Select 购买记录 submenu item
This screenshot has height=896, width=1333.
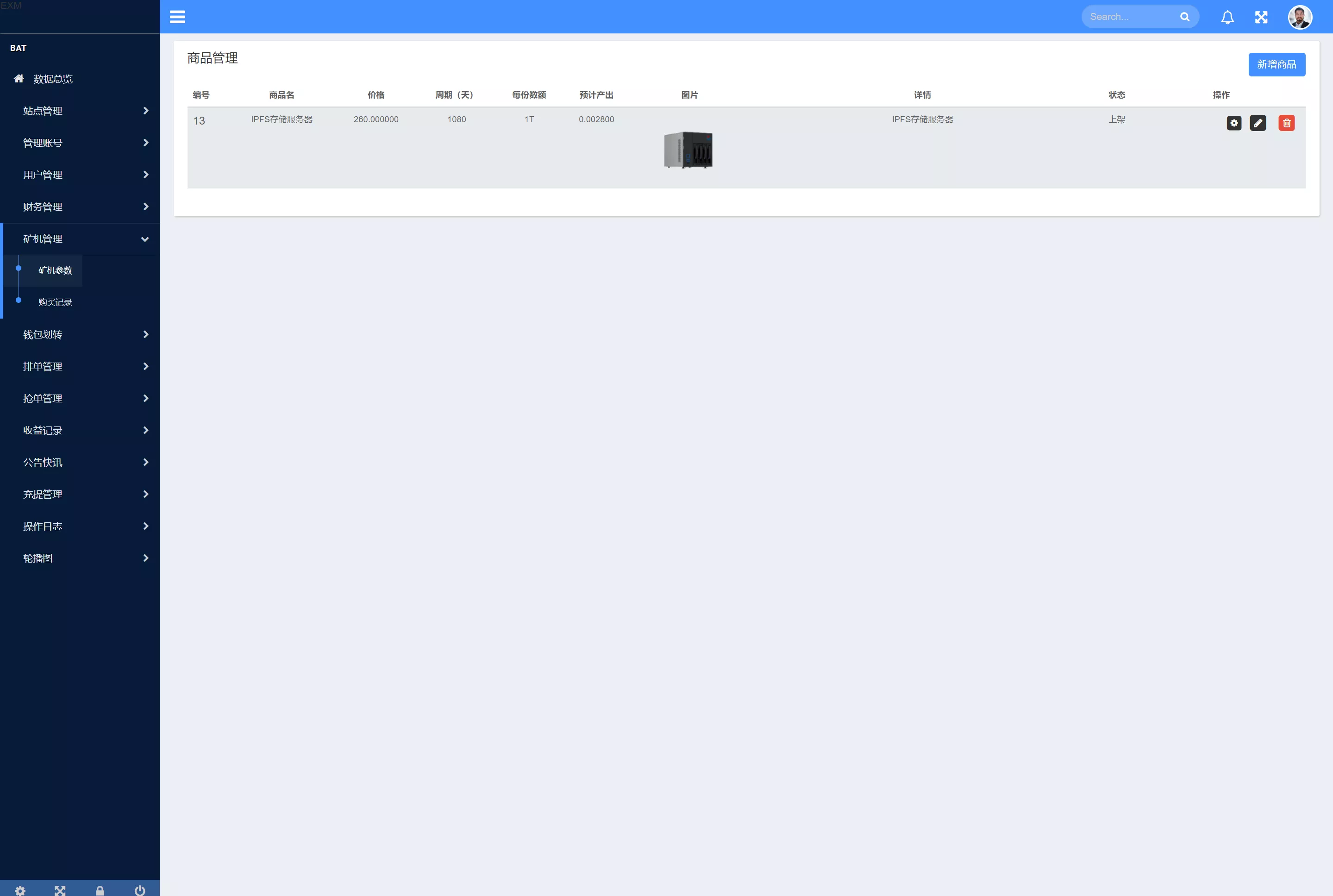click(55, 302)
